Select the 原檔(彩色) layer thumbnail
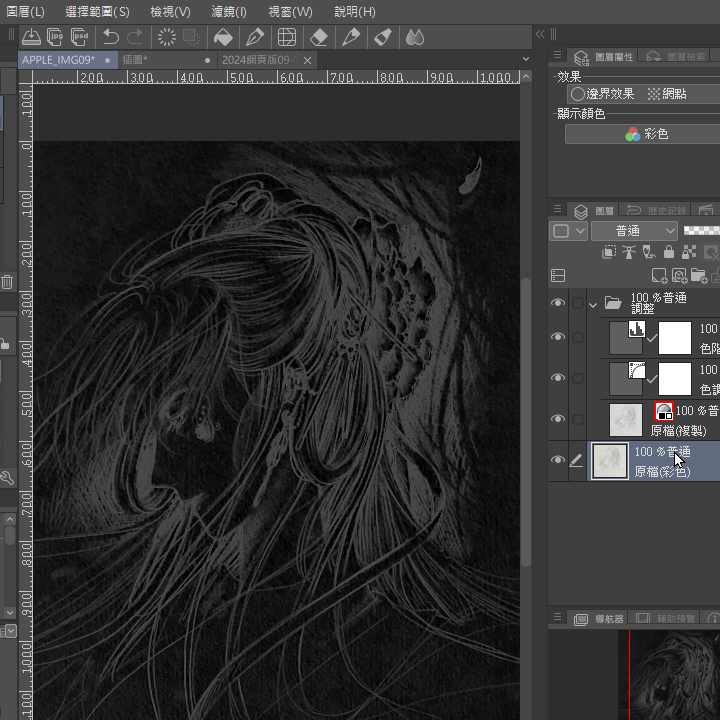This screenshot has width=720, height=720. 609,460
